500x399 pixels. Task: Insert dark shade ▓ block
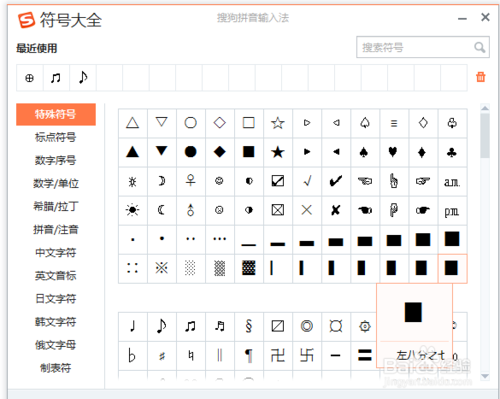(249, 268)
